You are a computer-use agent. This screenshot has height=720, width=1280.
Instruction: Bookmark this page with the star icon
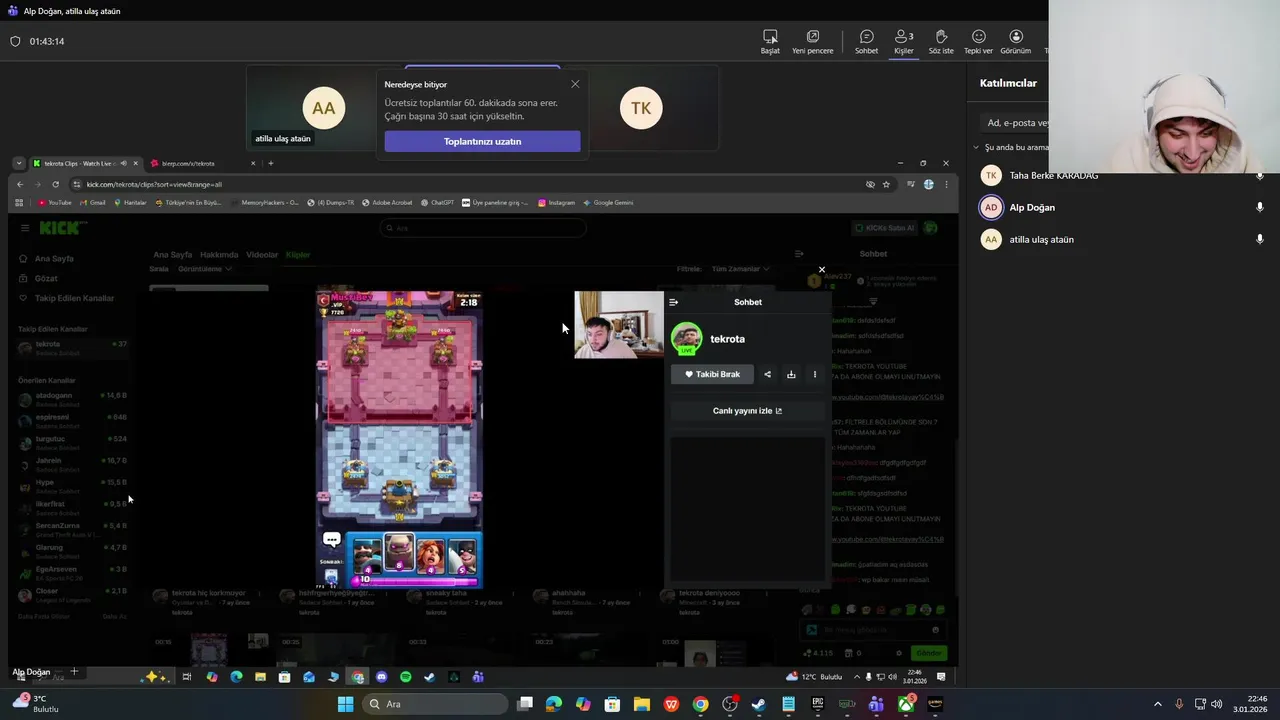point(886,184)
